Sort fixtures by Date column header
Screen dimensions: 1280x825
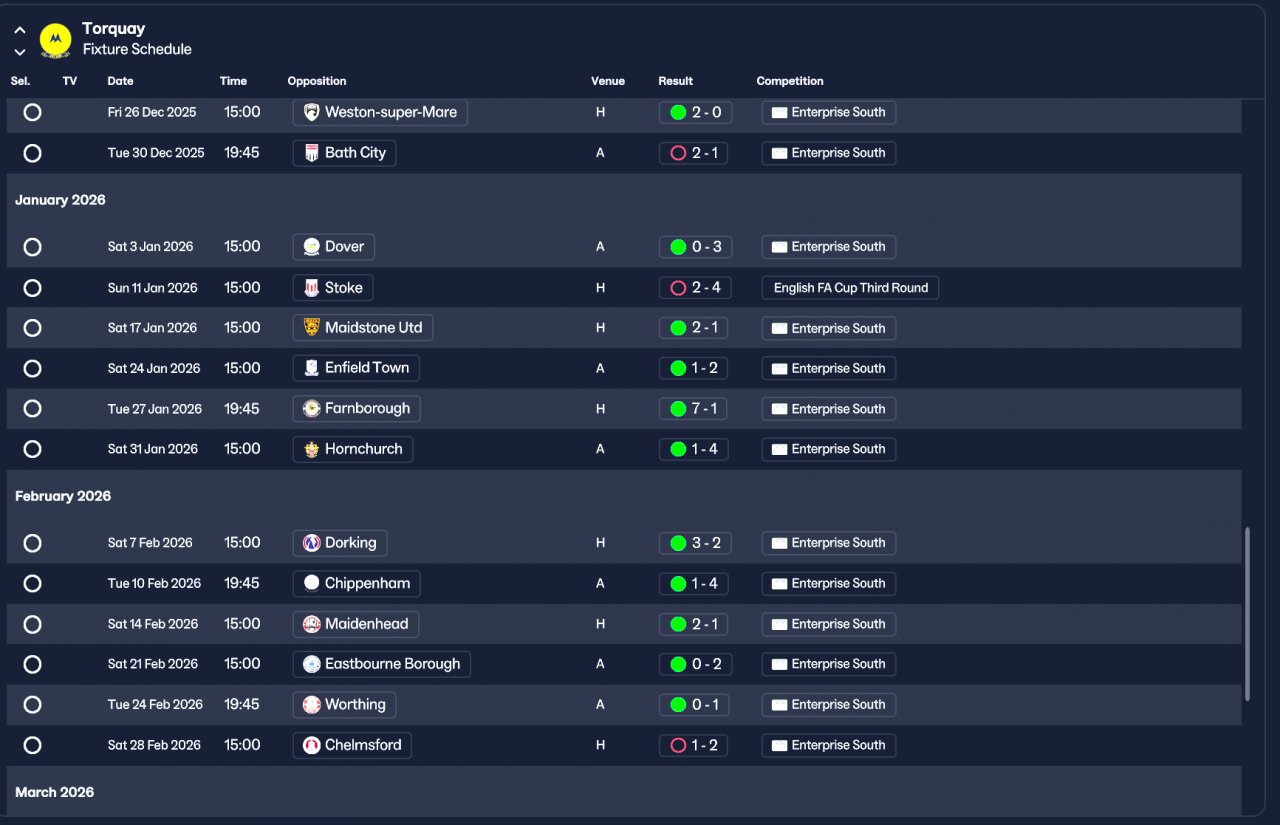click(120, 81)
